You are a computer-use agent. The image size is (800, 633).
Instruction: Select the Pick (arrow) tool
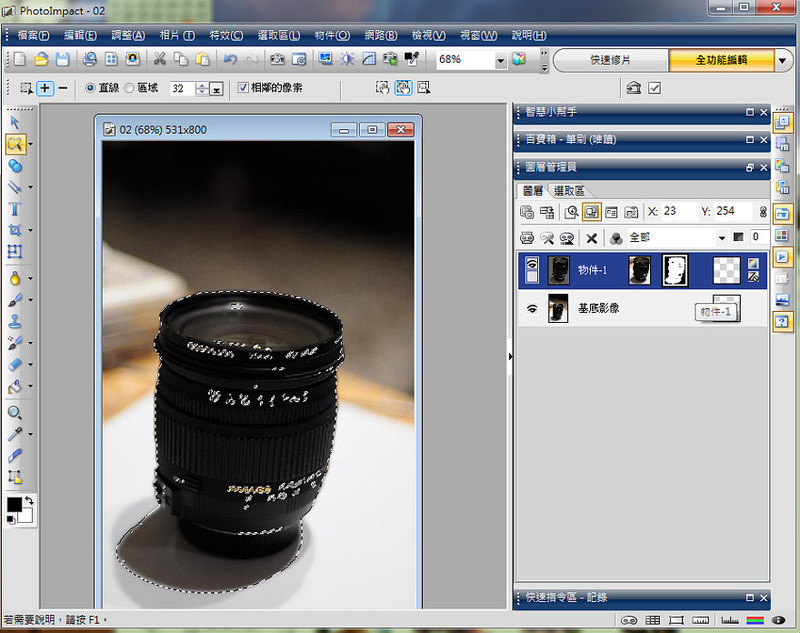click(15, 122)
